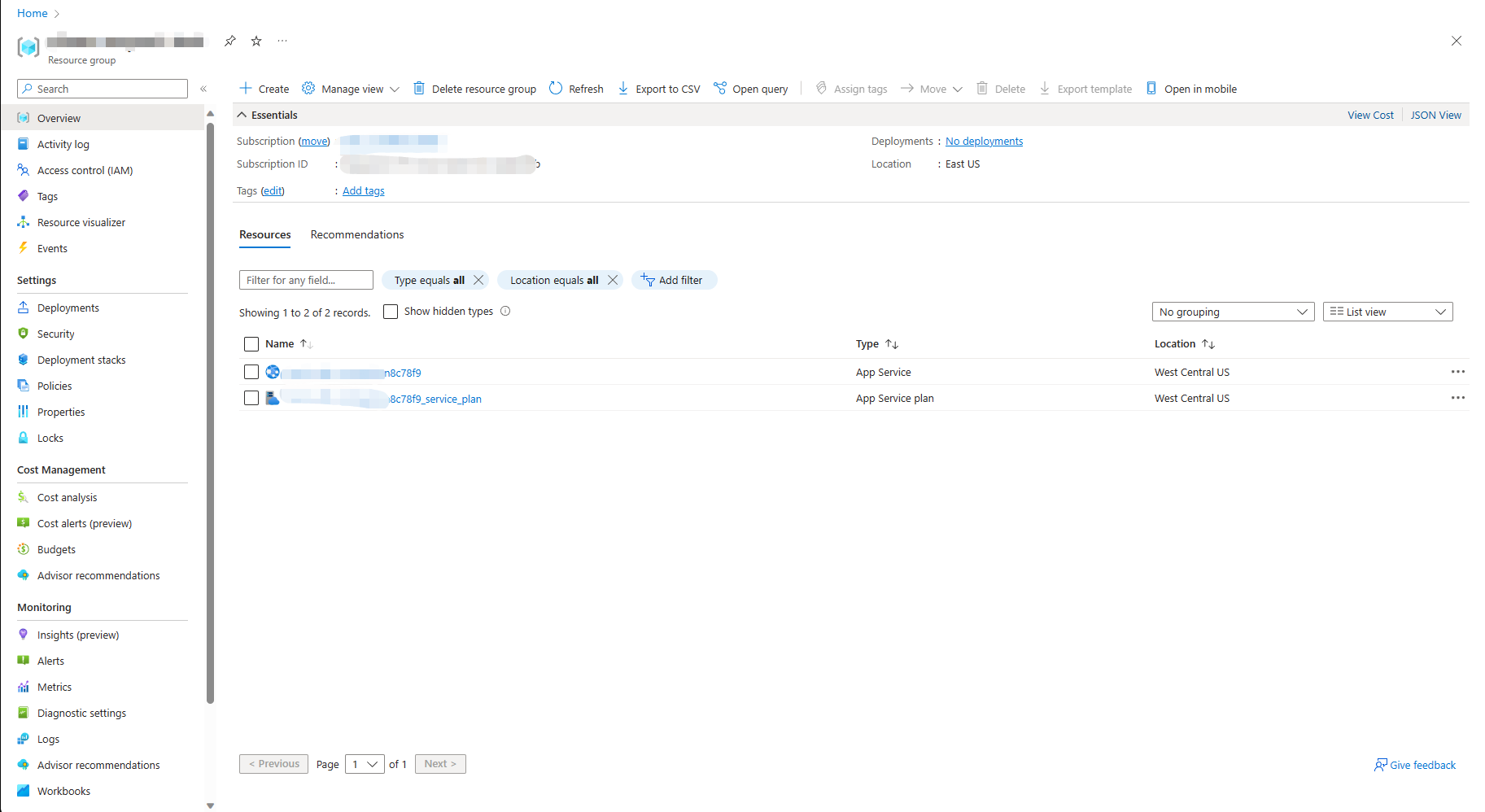1485x812 pixels.
Task: Click Delete resource group trash icon
Action: pos(419,89)
